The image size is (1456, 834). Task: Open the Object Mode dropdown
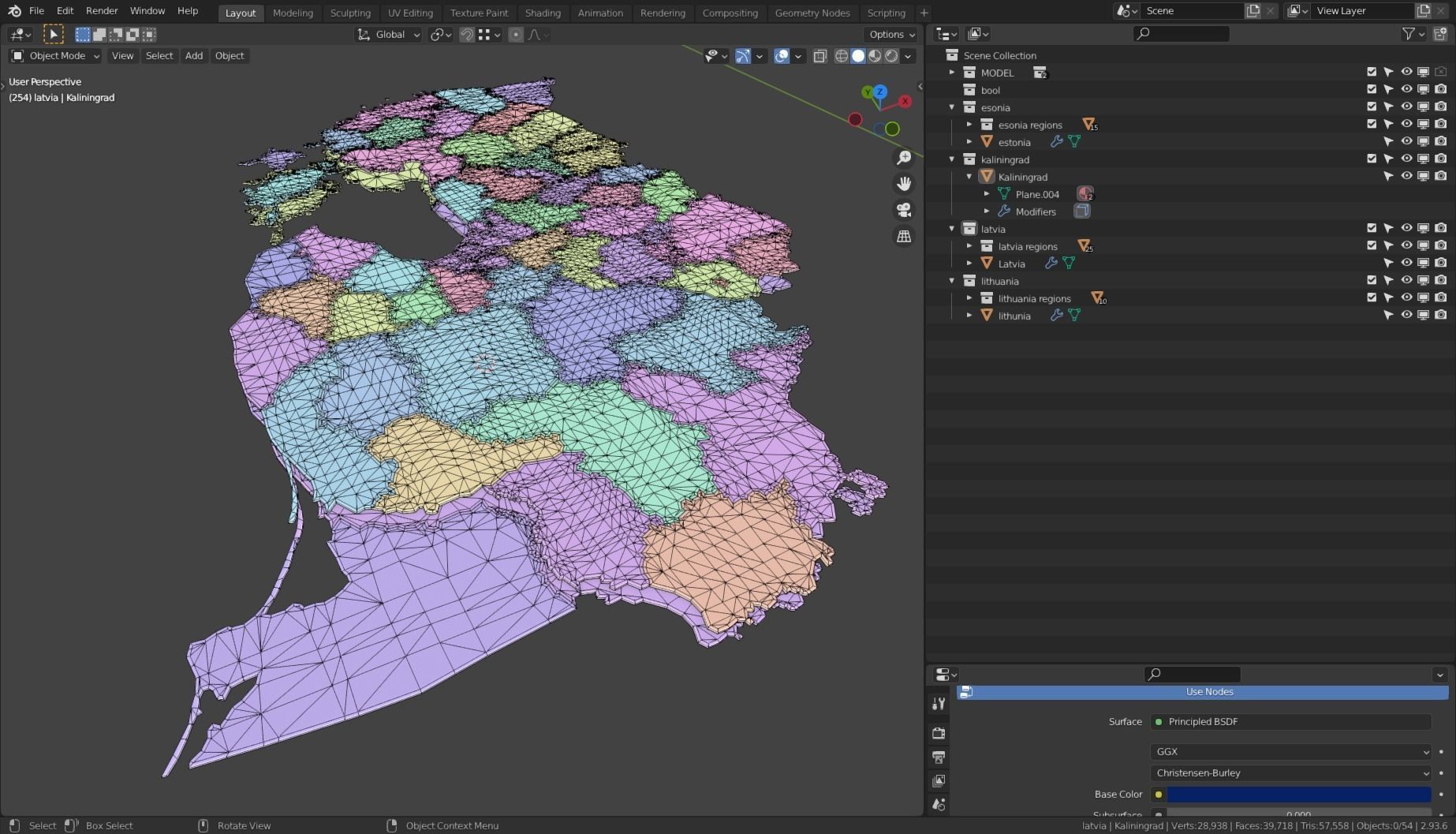pyautogui.click(x=55, y=56)
